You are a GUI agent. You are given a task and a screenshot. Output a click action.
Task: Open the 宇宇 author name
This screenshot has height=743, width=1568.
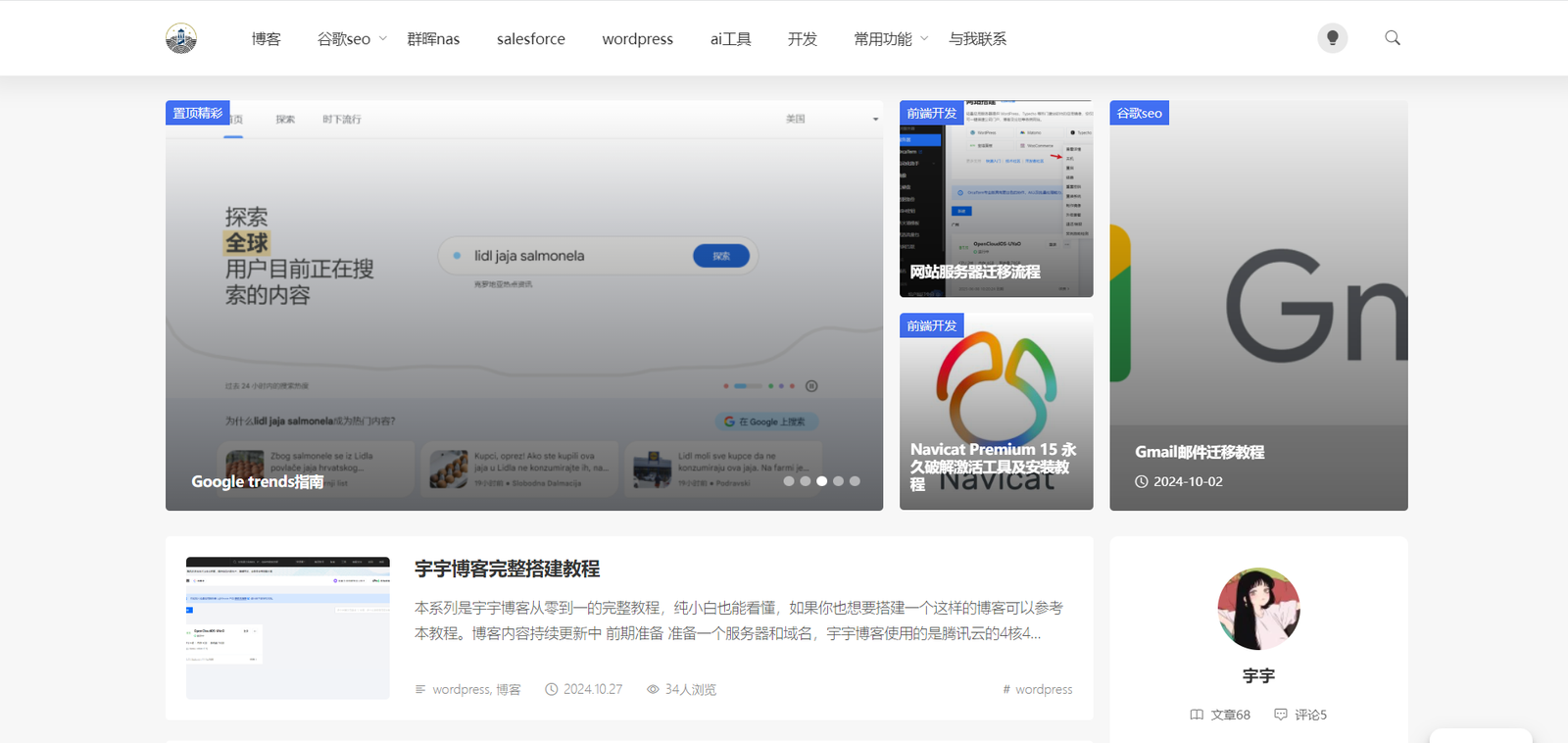(1259, 675)
